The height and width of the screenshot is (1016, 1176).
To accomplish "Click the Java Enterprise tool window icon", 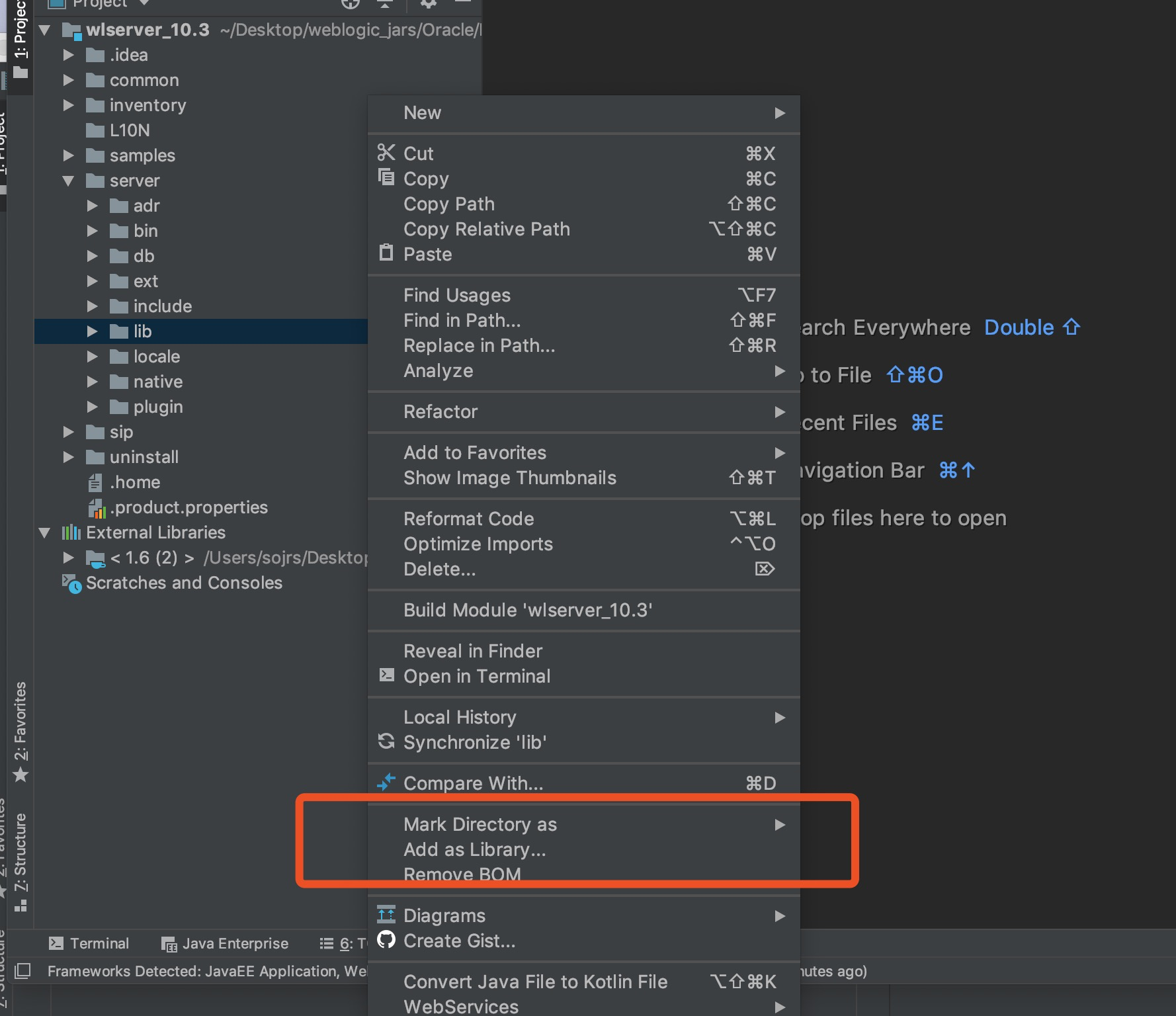I will point(169,944).
